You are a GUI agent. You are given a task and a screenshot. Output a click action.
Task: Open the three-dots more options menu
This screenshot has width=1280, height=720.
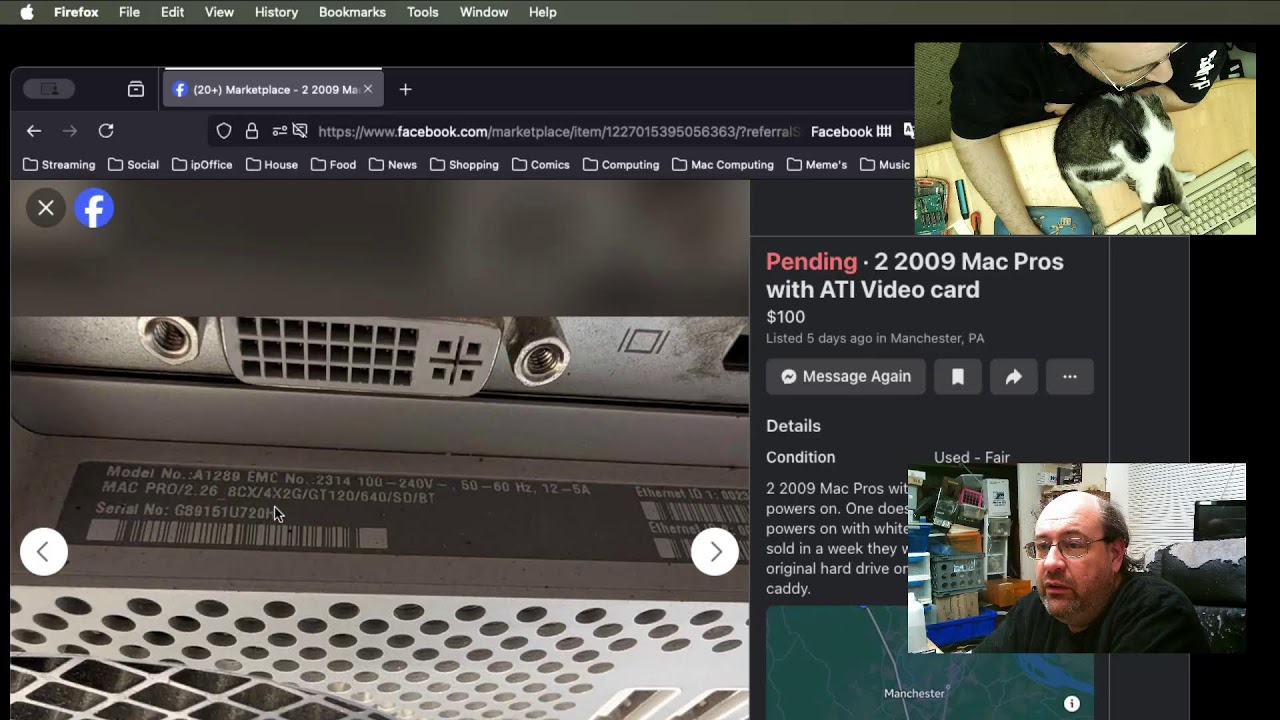(1070, 377)
